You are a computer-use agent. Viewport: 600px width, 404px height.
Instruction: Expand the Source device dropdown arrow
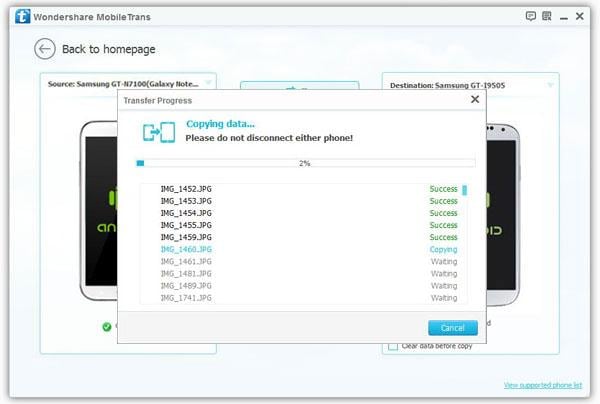tap(208, 83)
